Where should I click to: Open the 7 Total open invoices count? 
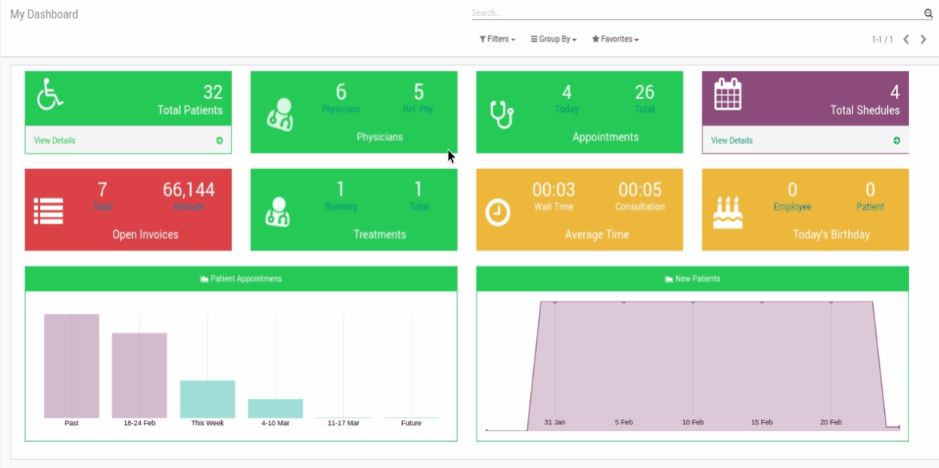coord(102,189)
